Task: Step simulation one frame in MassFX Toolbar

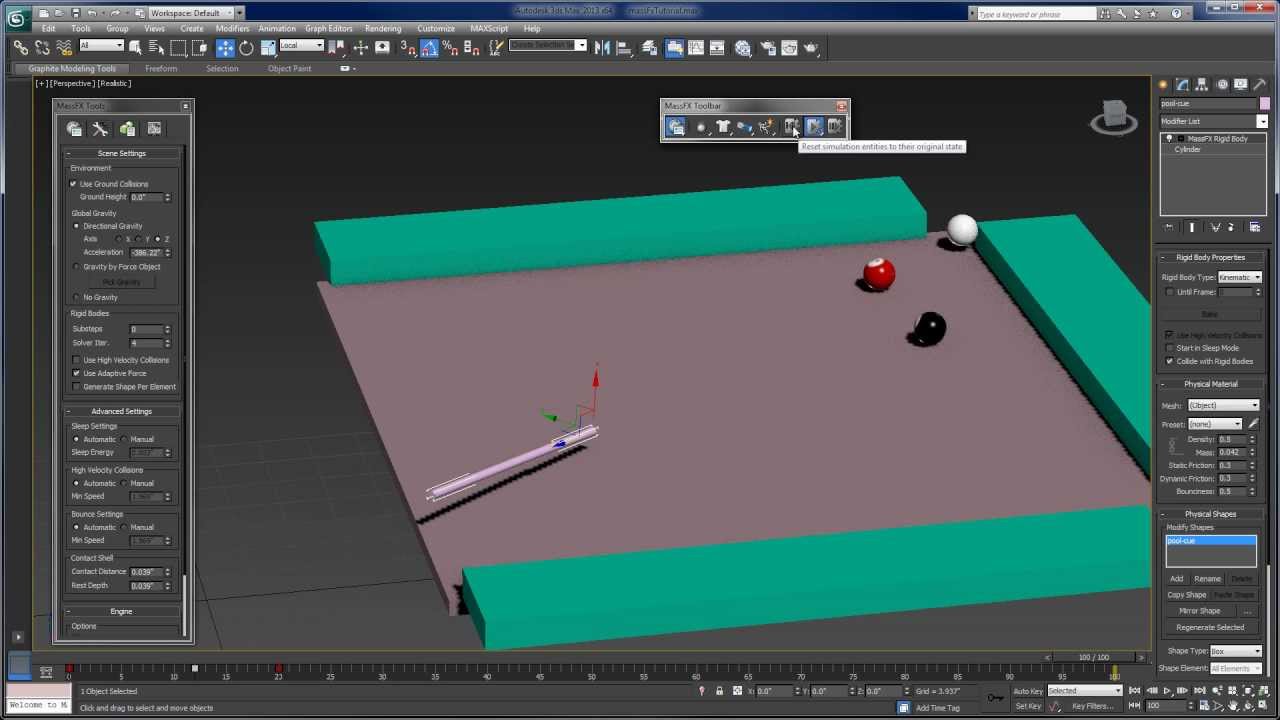Action: [x=835, y=127]
